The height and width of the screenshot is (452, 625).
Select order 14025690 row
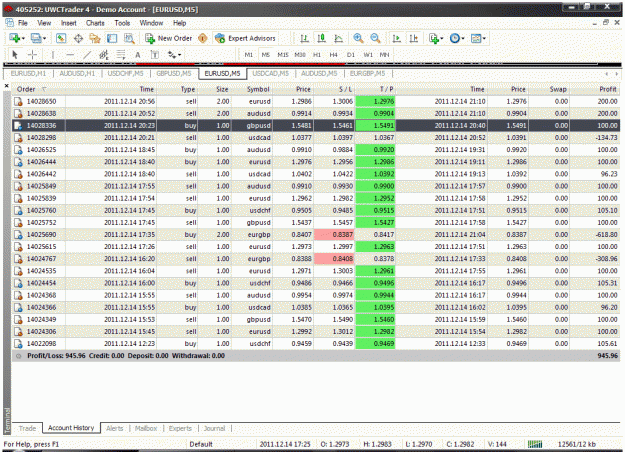pyautogui.click(x=316, y=234)
